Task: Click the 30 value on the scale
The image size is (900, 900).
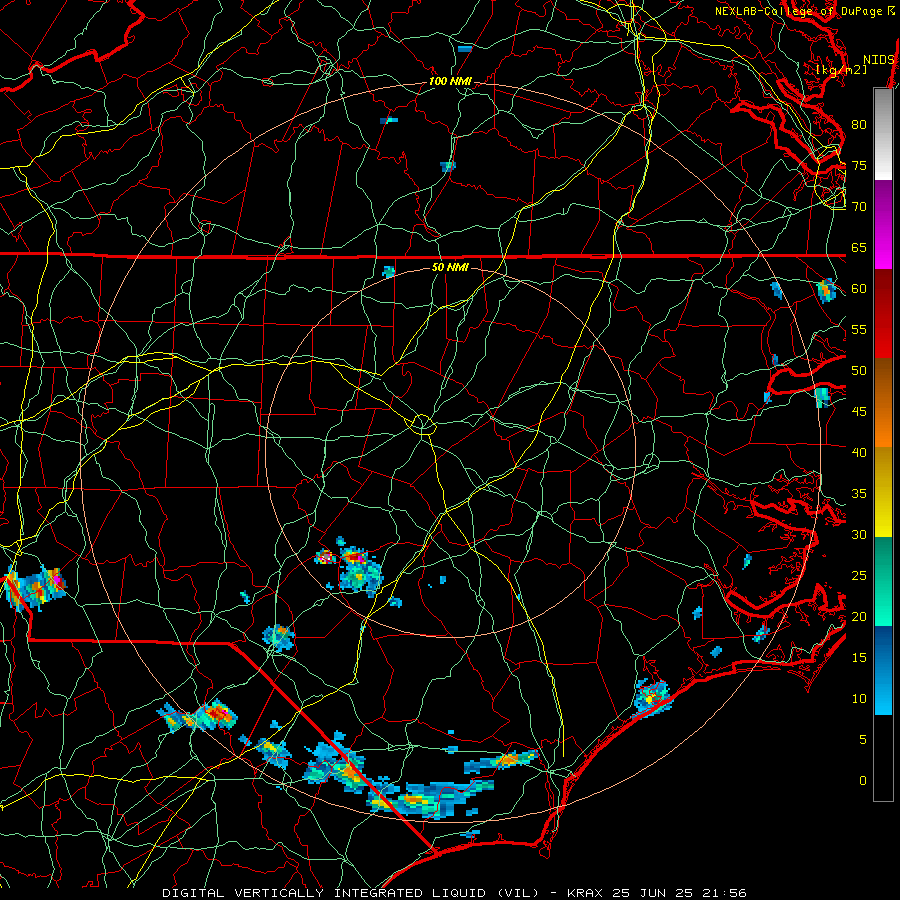Action: [x=859, y=534]
